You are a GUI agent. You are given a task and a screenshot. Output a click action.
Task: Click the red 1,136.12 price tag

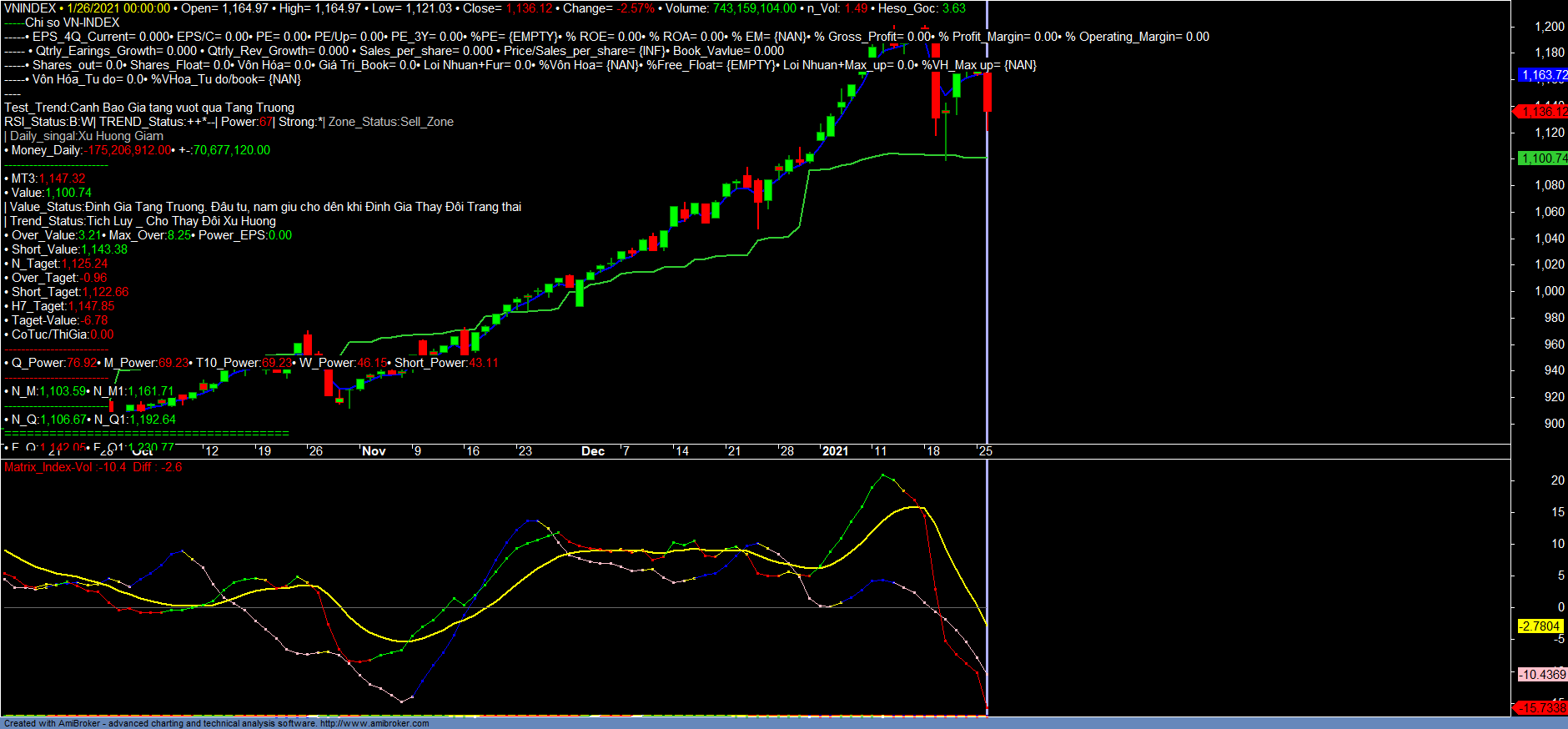click(1541, 112)
